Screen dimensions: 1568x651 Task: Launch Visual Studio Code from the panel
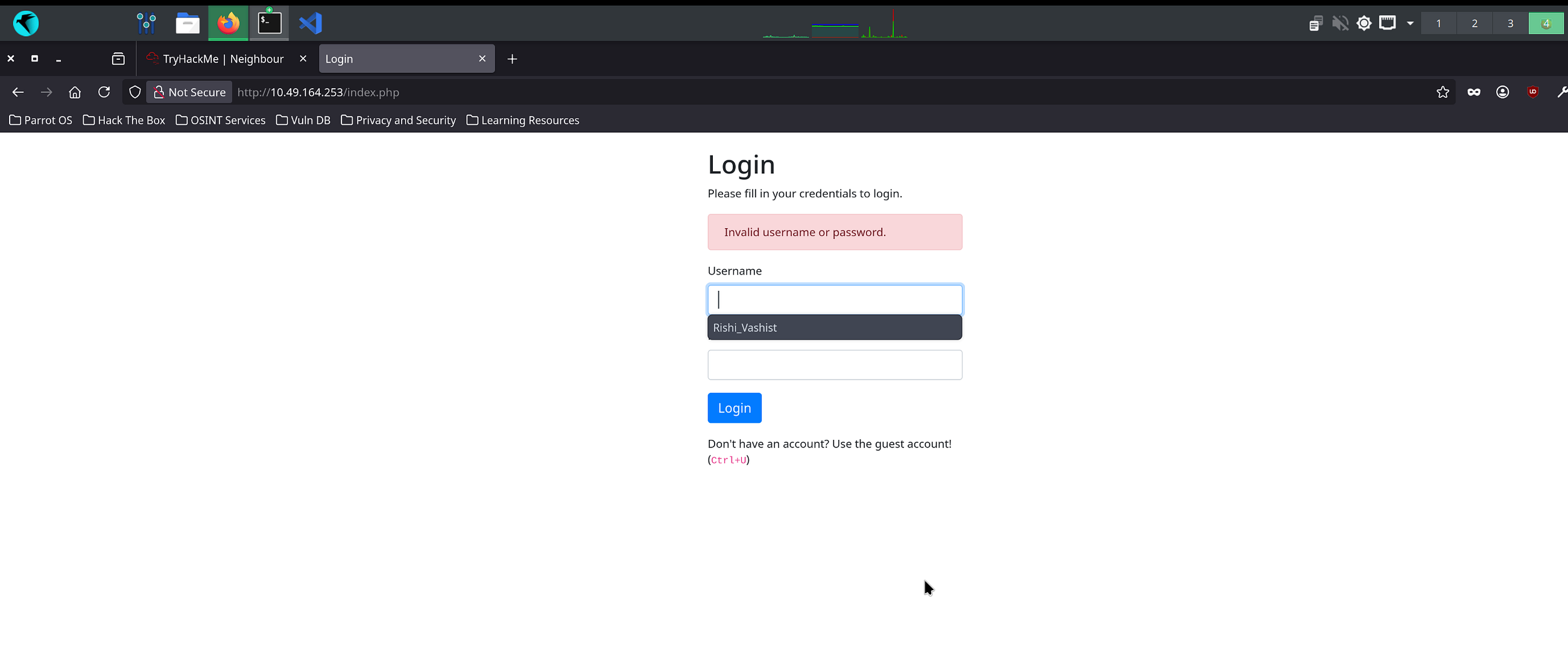pyautogui.click(x=311, y=23)
